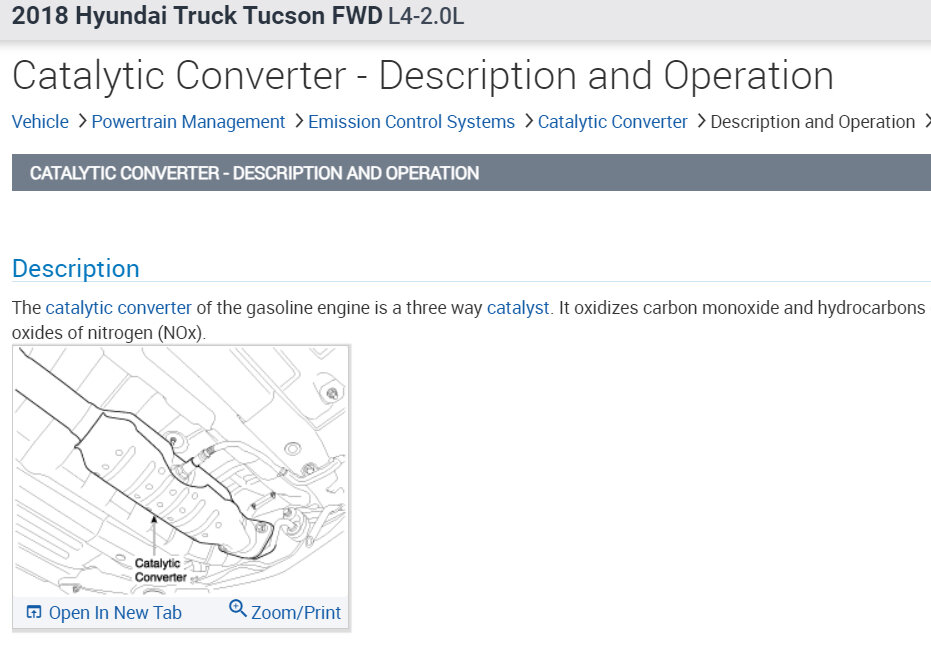Click chevron after Emission Control Systems breadcrumb
The height and width of the screenshot is (661, 931).
tap(528, 121)
